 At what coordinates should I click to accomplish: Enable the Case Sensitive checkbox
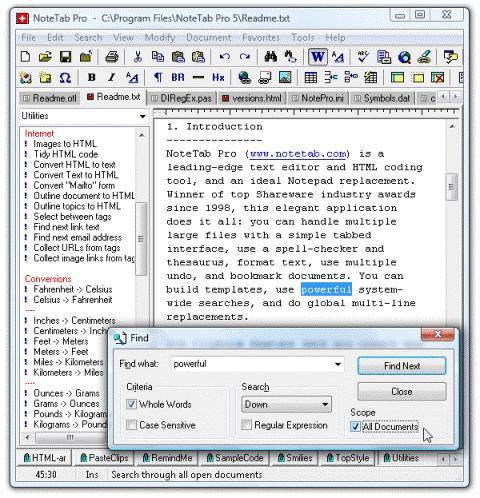(131, 425)
